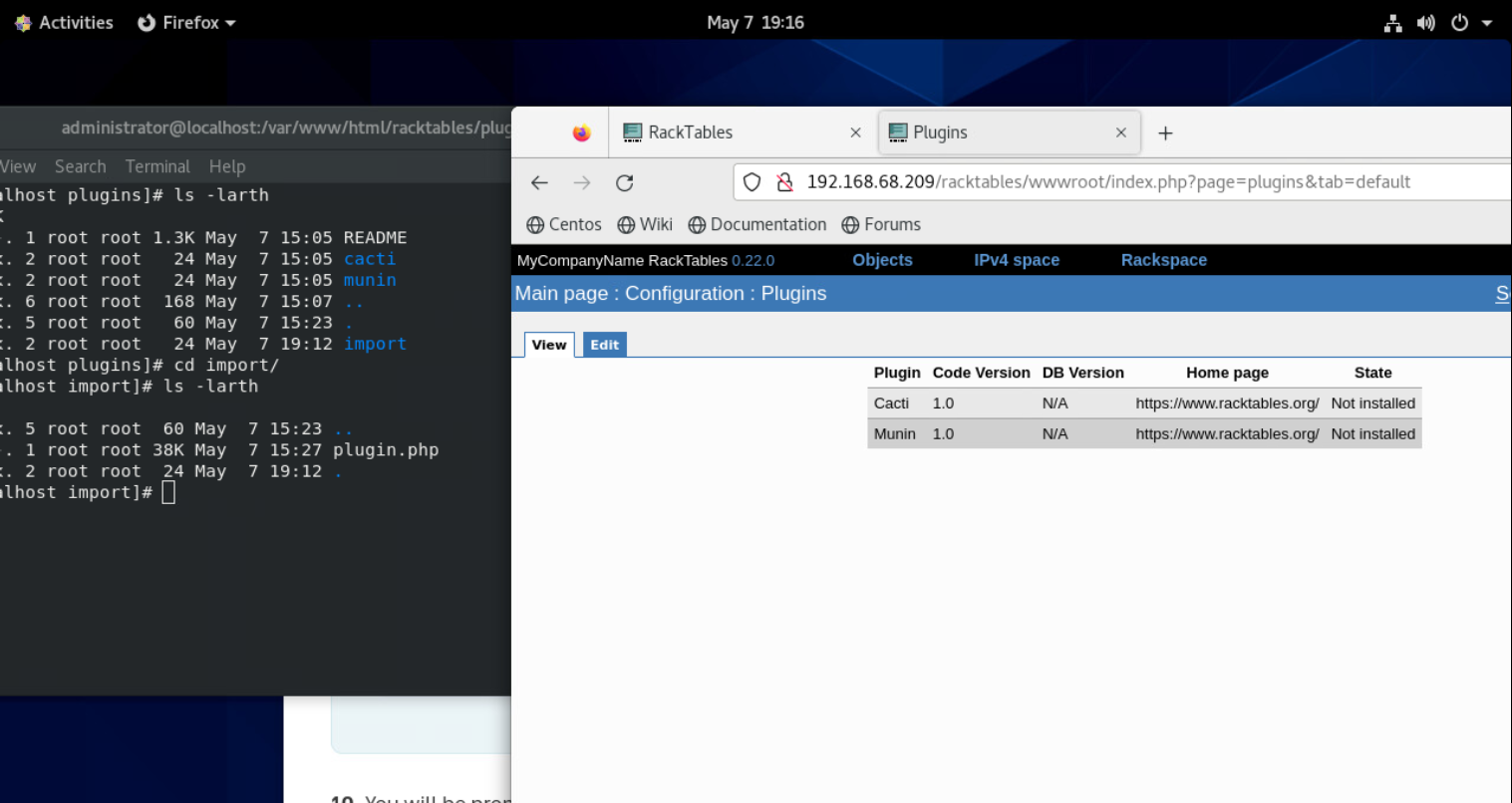Viewport: 1512px width, 803px height.
Task: Open a new browser tab
Action: (x=1165, y=133)
